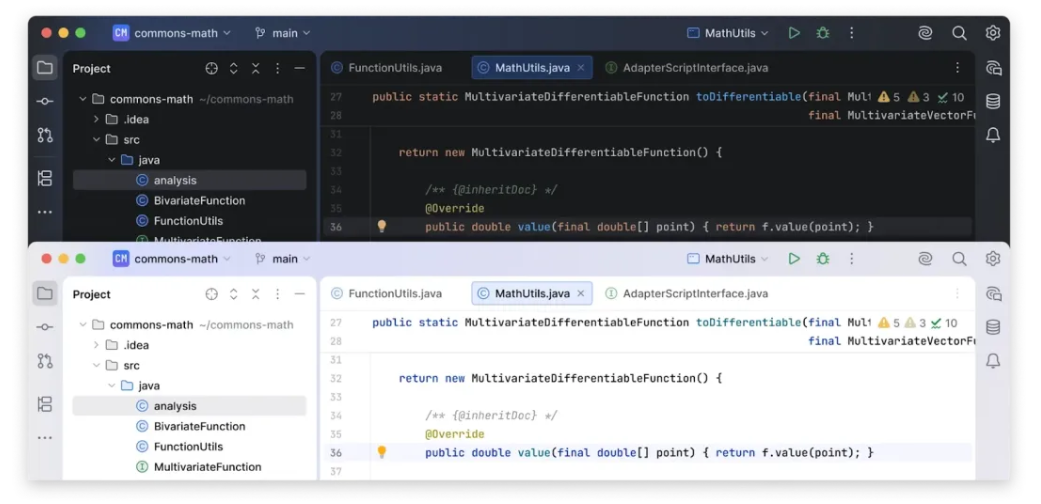Open commons-math project dropdown in dark window
This screenshot has width=1041, height=504.
point(172,33)
